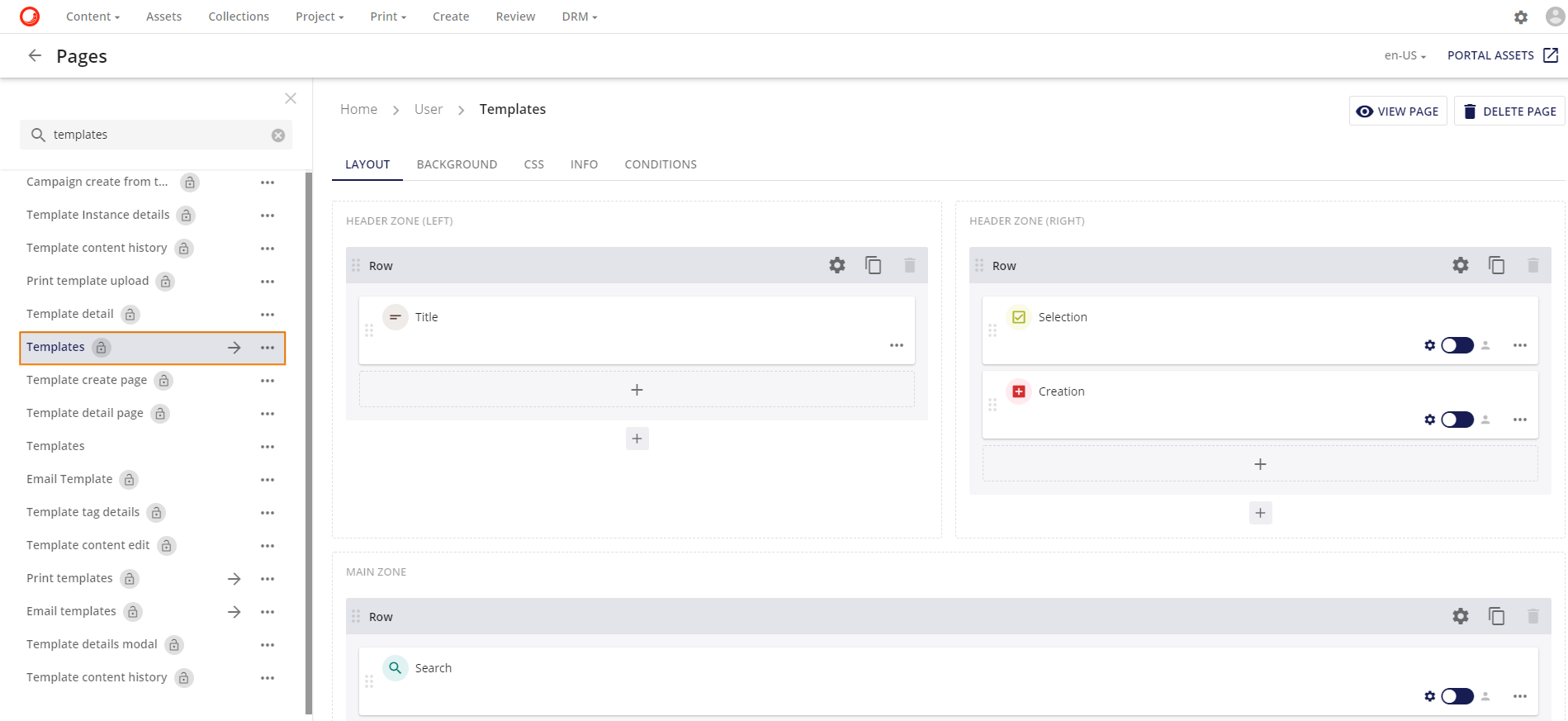1568x721 pixels.
Task: Open the Content dropdown menu
Action: point(92,17)
